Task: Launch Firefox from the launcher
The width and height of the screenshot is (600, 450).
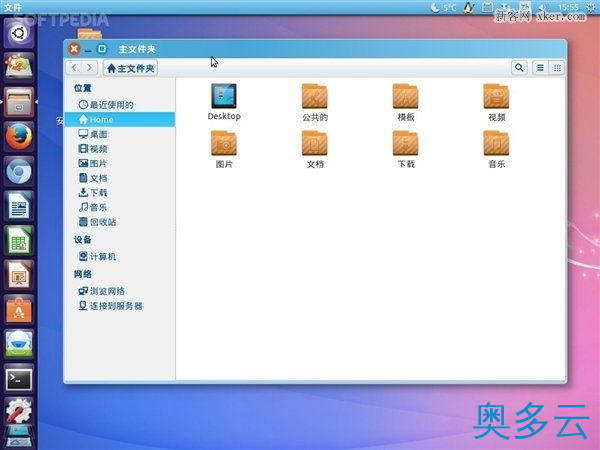Action: (x=19, y=137)
